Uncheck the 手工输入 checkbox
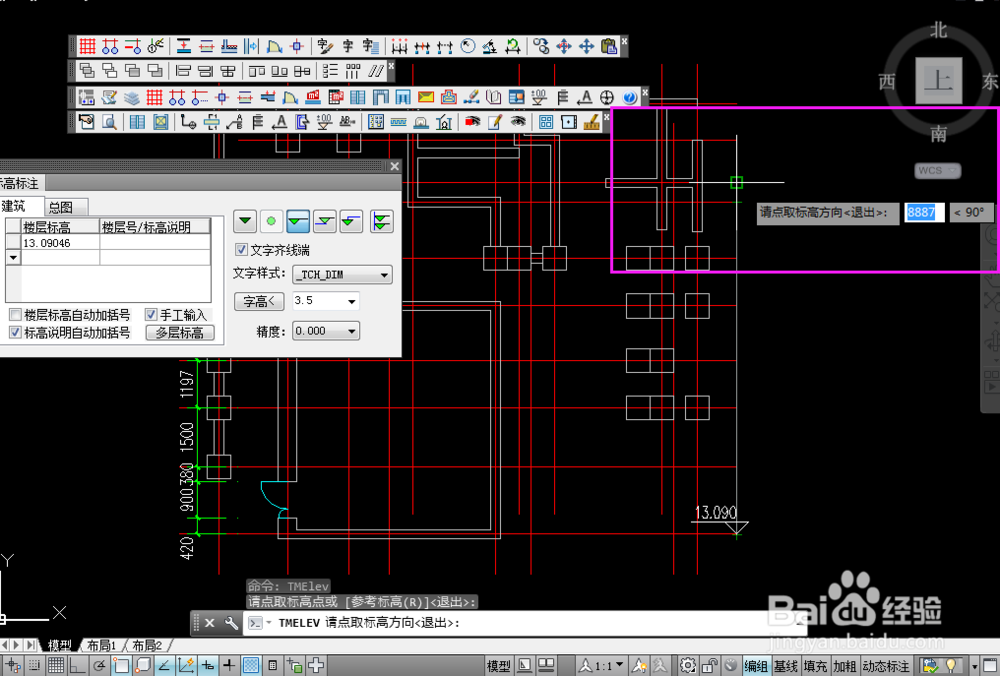This screenshot has height=676, width=1000. click(x=151, y=314)
